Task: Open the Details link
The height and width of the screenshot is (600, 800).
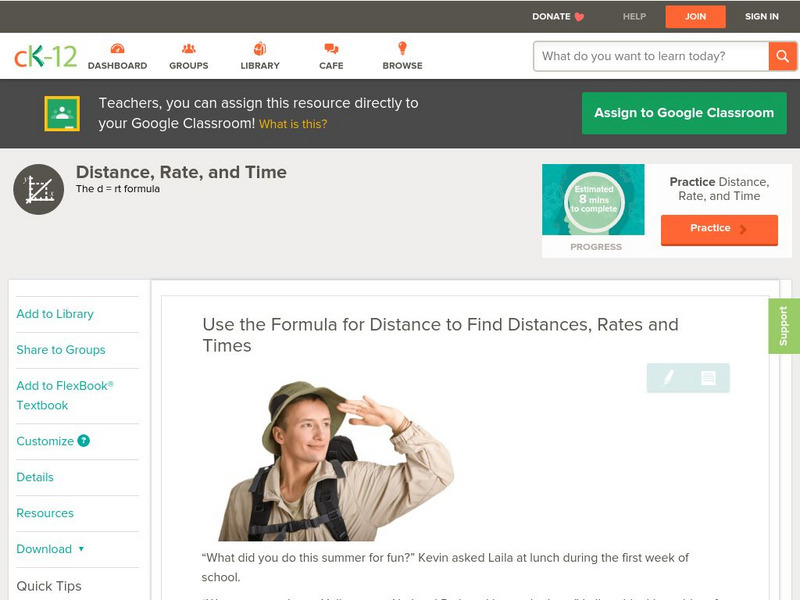Action: point(35,477)
